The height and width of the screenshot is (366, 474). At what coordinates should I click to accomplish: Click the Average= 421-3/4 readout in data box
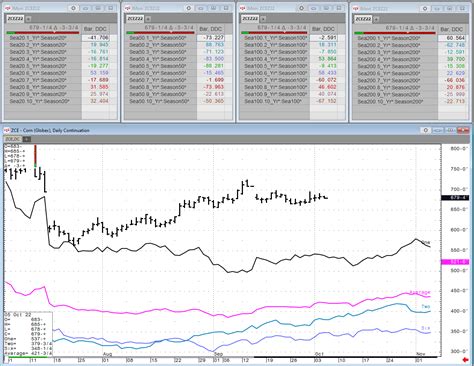pyautogui.click(x=28, y=353)
